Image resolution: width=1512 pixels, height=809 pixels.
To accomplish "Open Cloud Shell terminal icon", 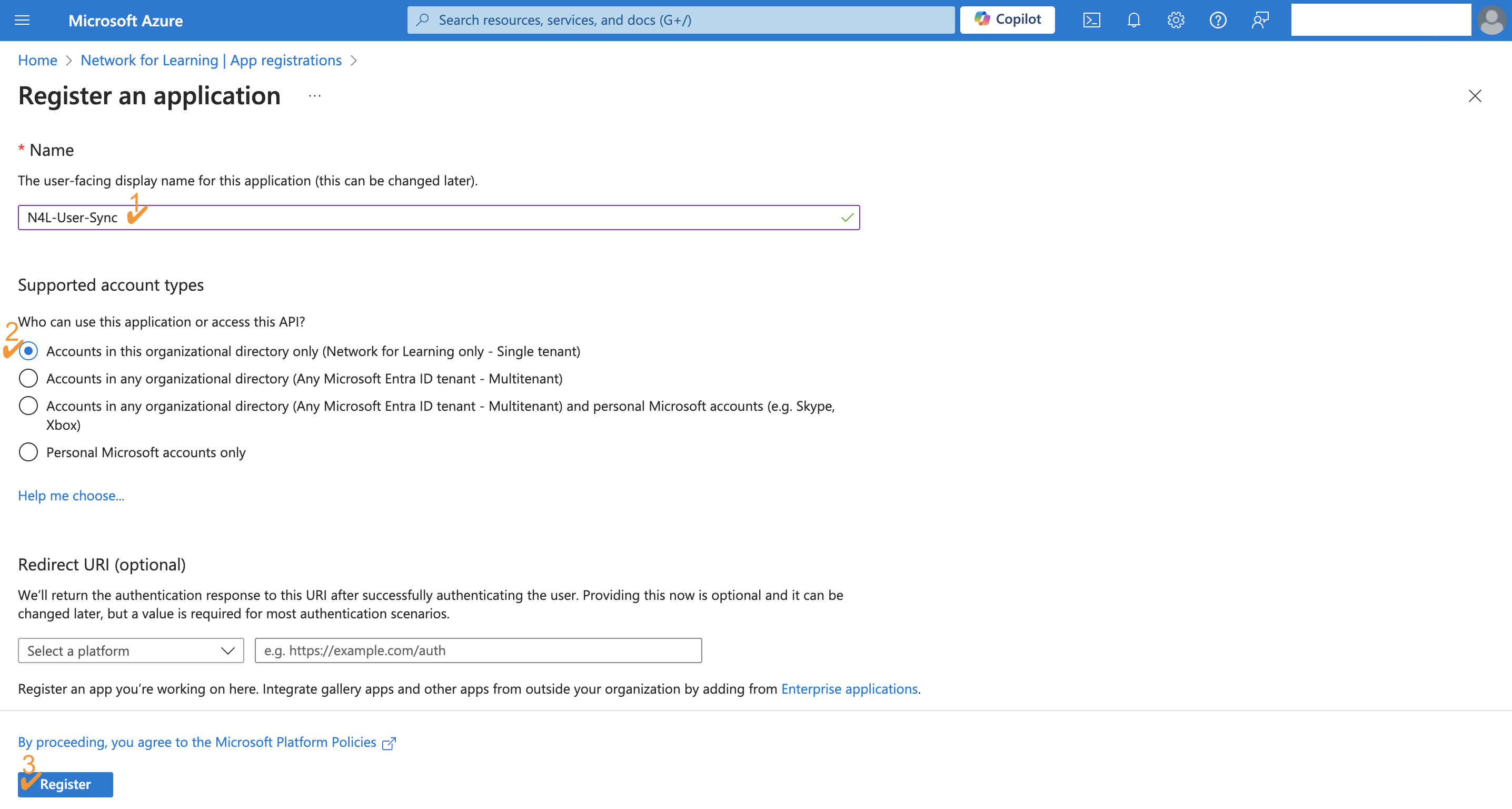I will [1091, 21].
